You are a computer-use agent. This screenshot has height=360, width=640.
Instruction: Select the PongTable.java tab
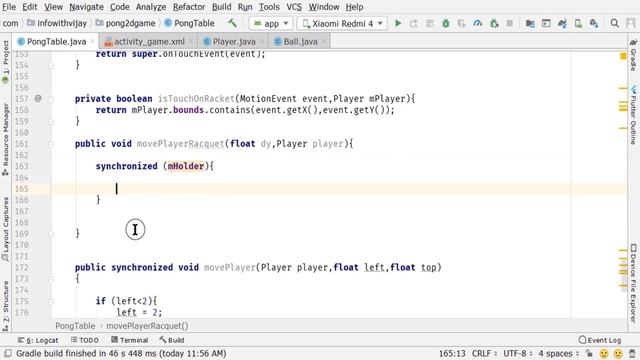click(x=56, y=42)
